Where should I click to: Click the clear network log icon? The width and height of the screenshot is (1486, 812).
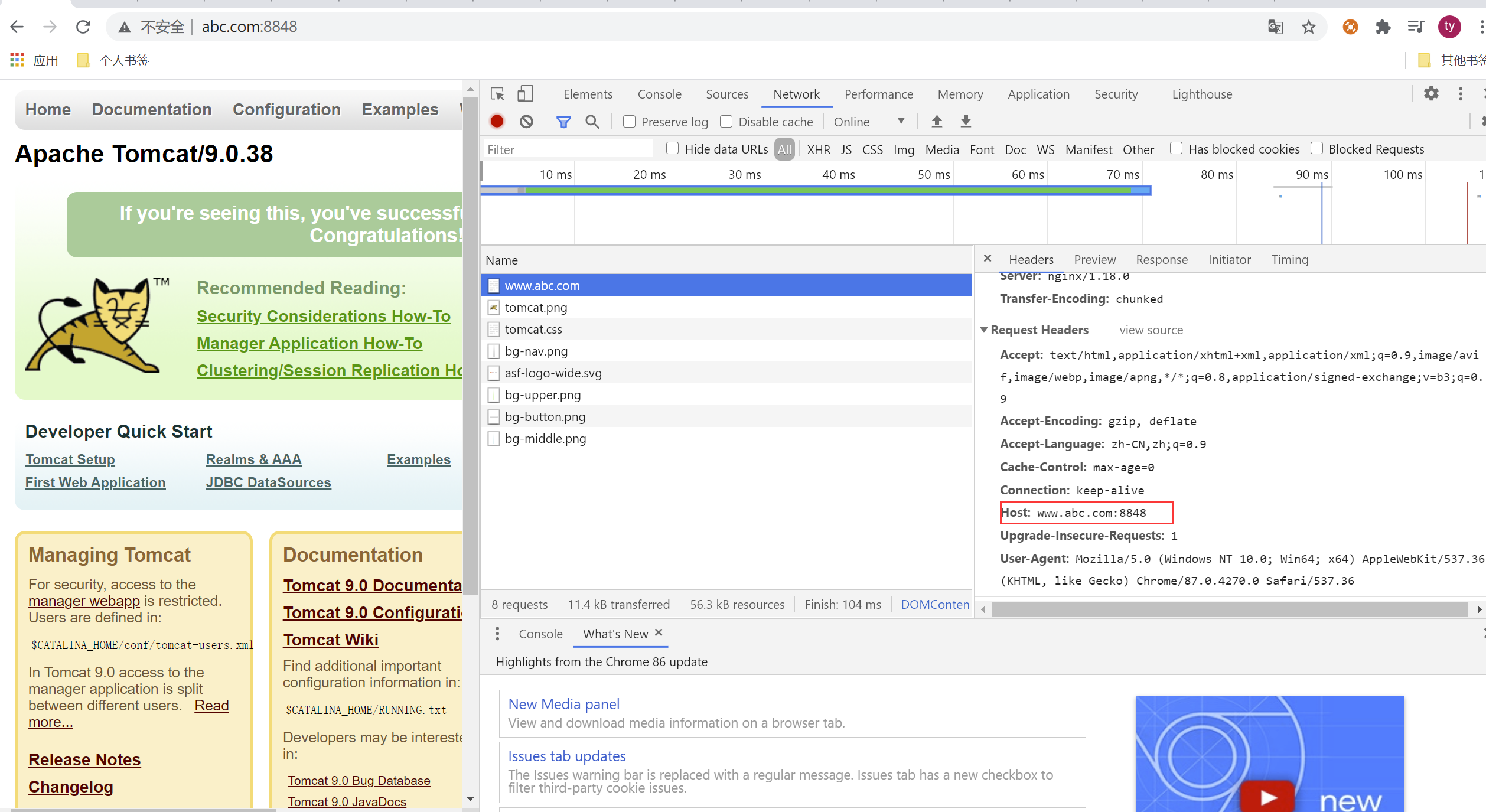pos(526,122)
